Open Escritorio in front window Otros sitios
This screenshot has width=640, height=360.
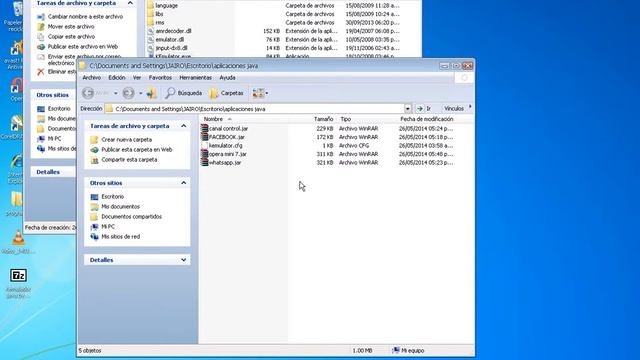[113, 197]
